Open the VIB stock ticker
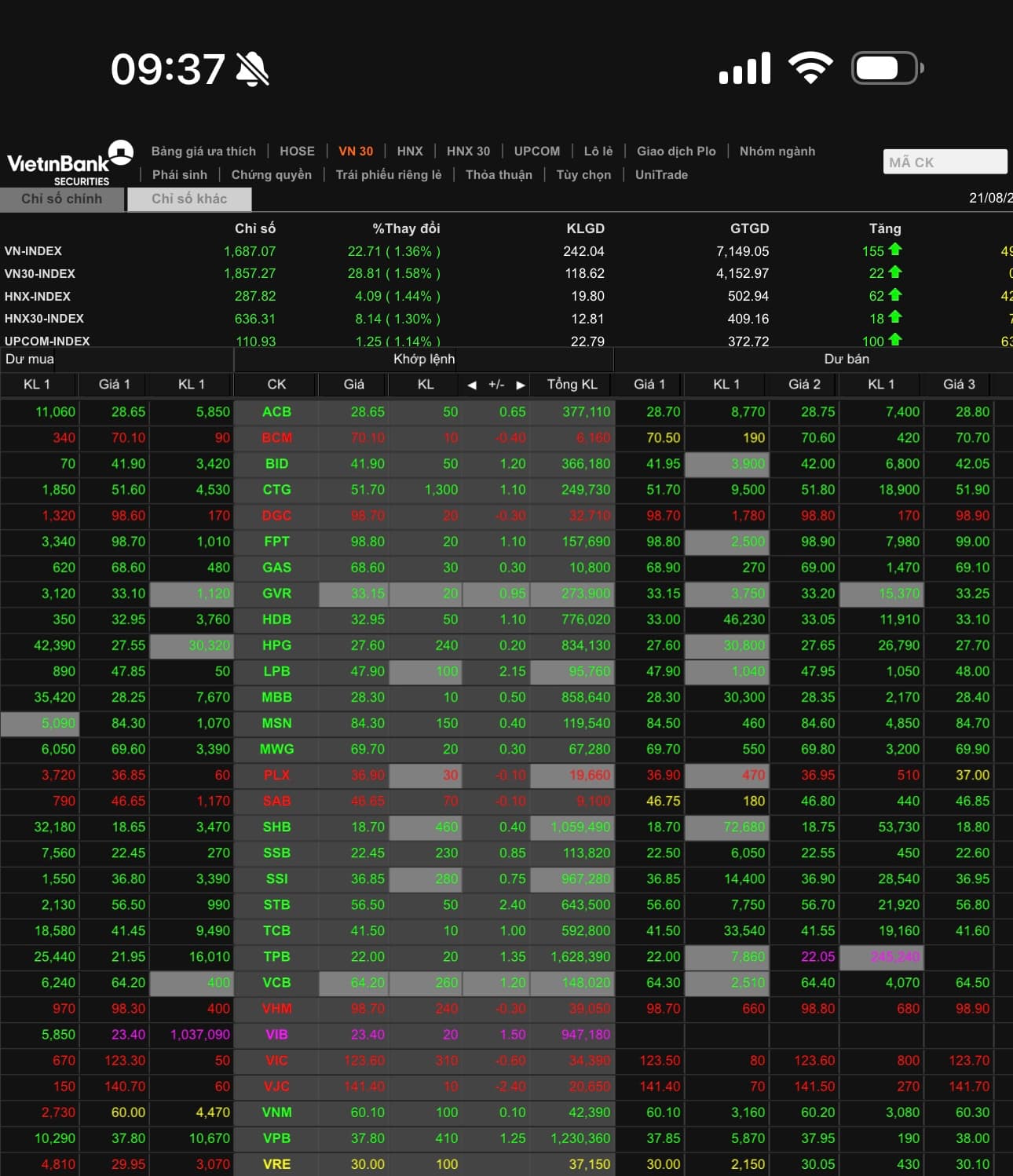 point(276,1034)
